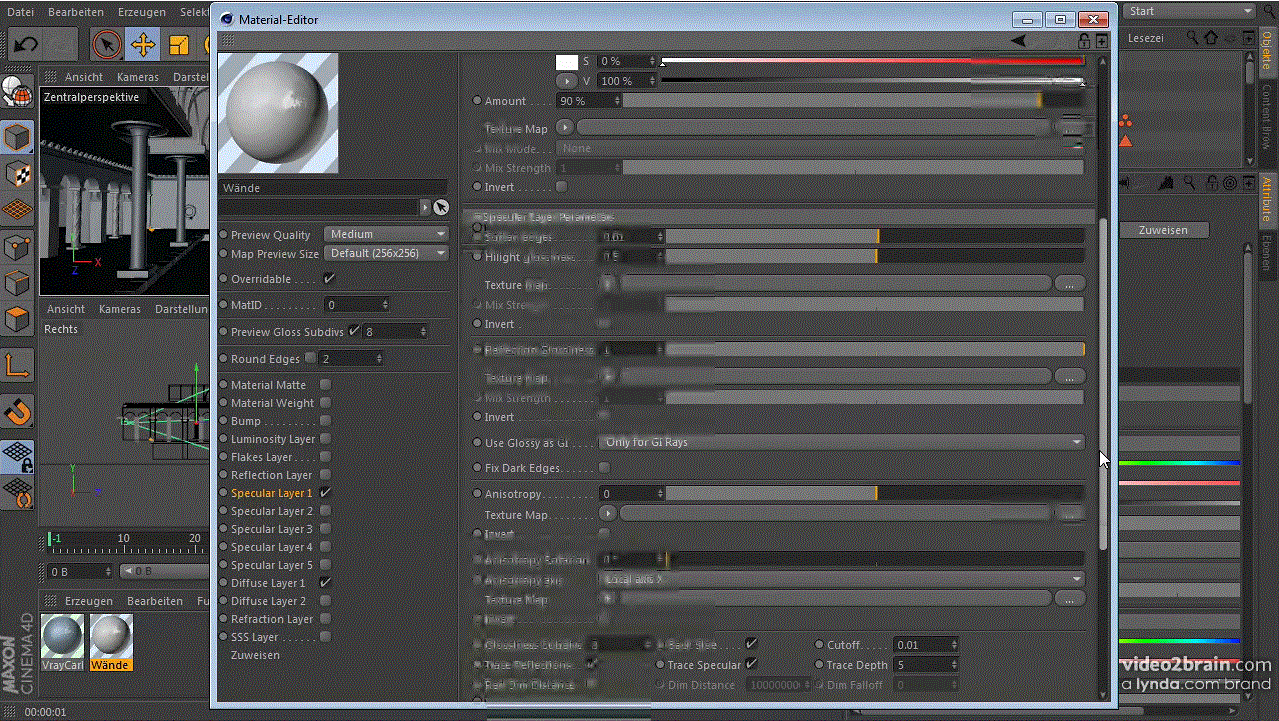Screen dimensions: 1279x721
Task: Select Zuweisen in the material channel list
Action: pos(255,655)
